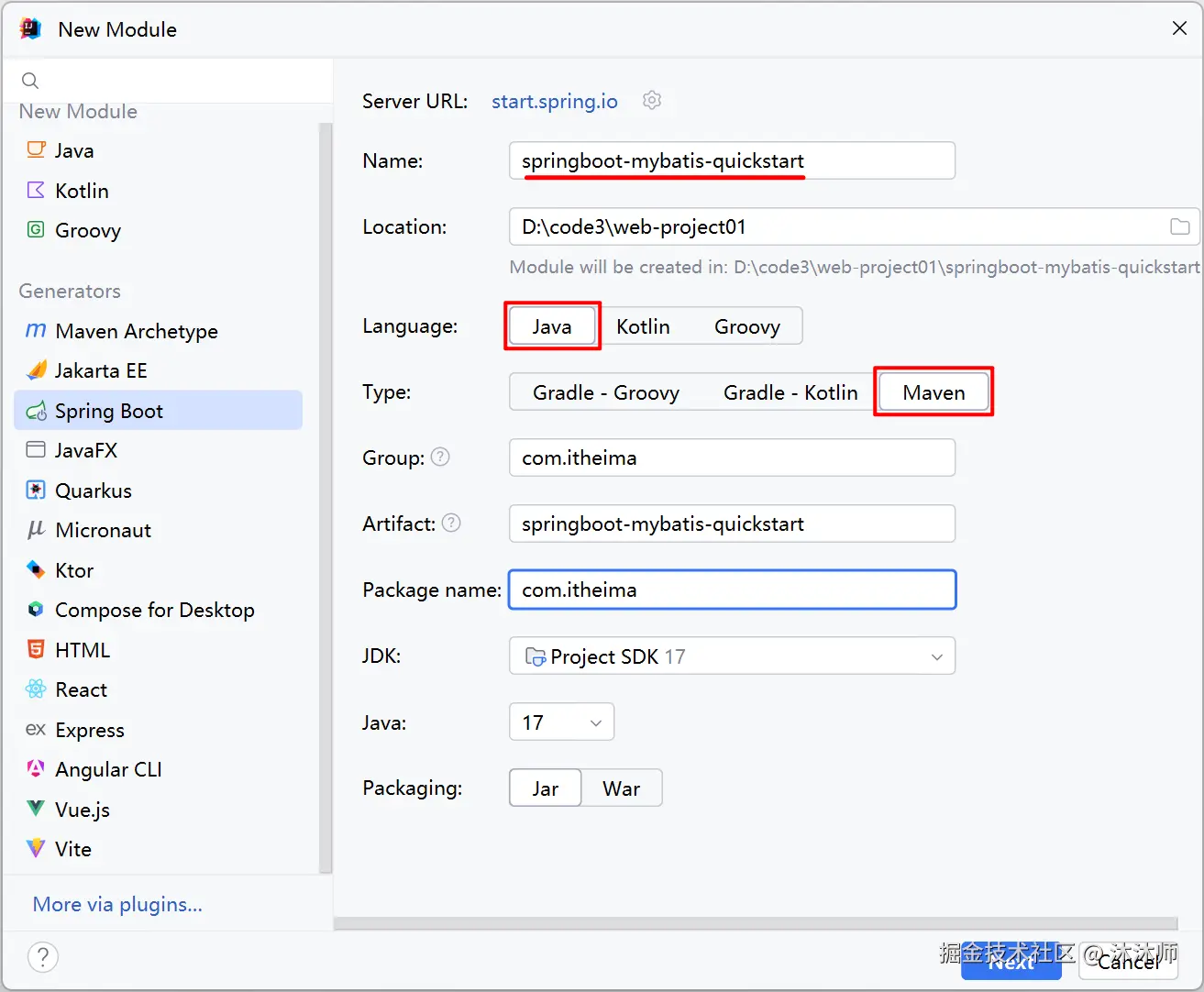The image size is (1204, 992).
Task: Click the Spring Boot leaf icon
Action: 36,411
